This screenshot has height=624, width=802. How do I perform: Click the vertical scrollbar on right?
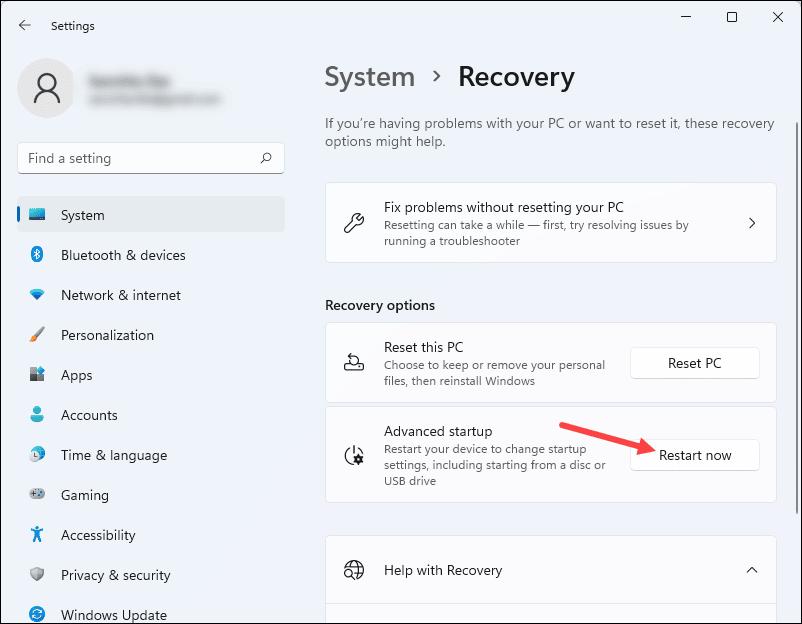pos(797,317)
